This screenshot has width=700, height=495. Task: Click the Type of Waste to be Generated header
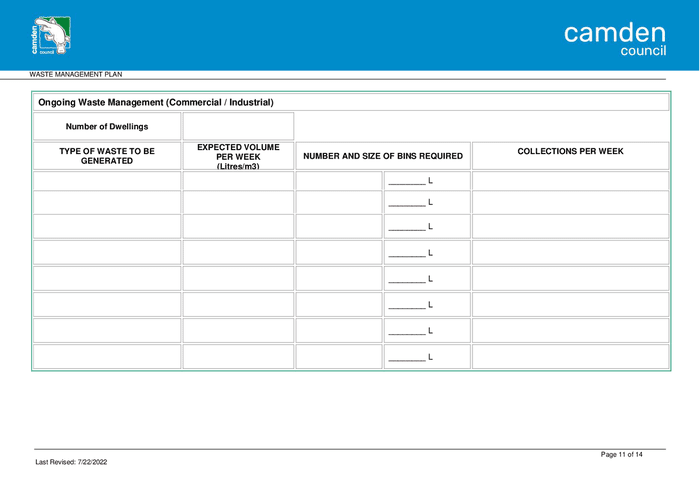click(107, 155)
